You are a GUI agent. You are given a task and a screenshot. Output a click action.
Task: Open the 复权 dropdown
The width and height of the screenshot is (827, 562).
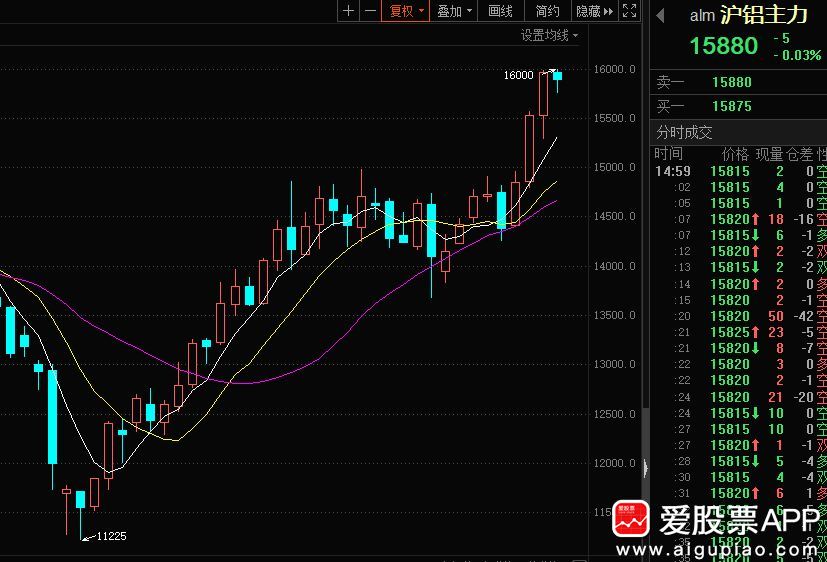(406, 11)
